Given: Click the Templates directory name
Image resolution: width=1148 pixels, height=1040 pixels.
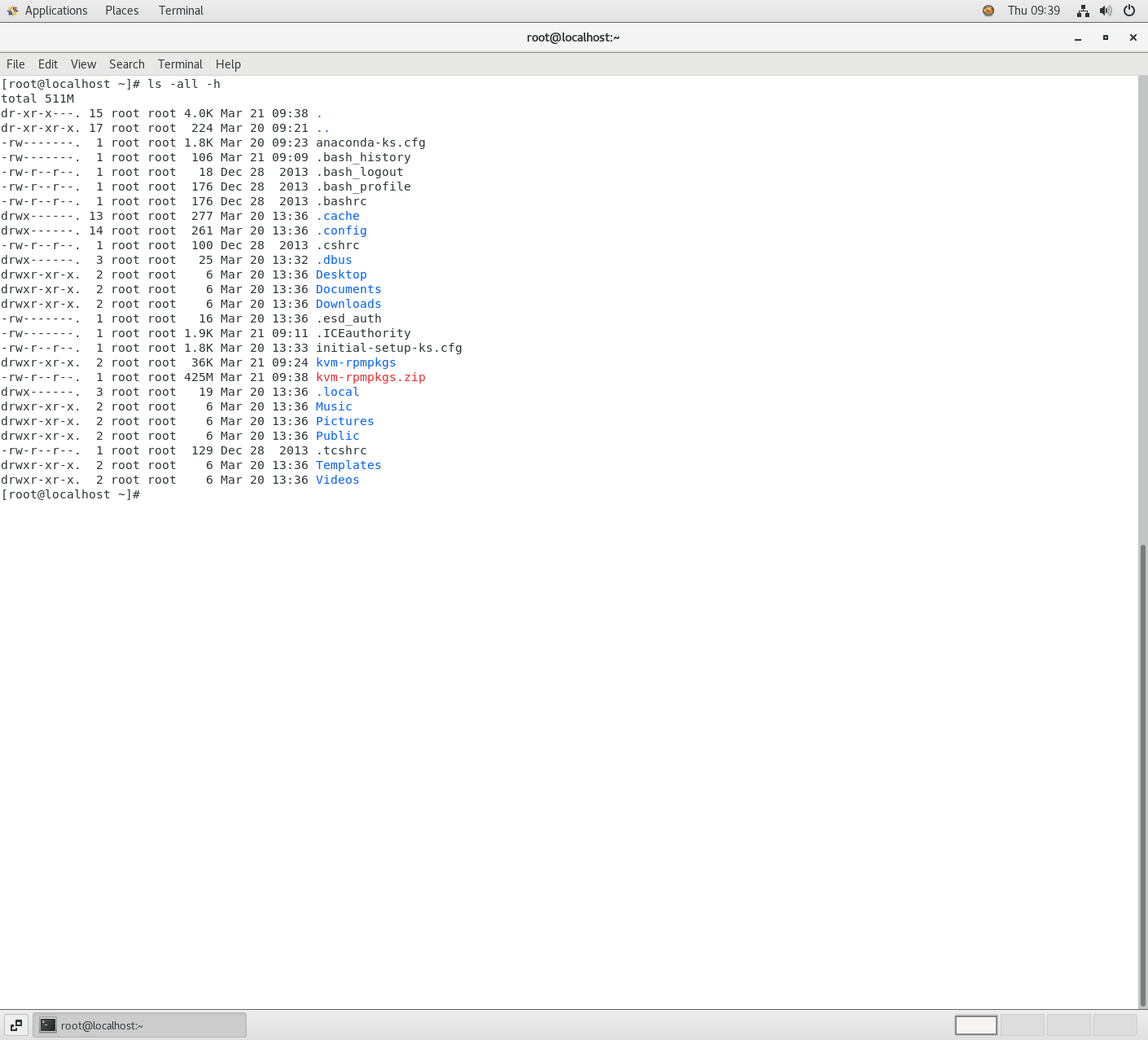Looking at the screenshot, I should 348,465.
